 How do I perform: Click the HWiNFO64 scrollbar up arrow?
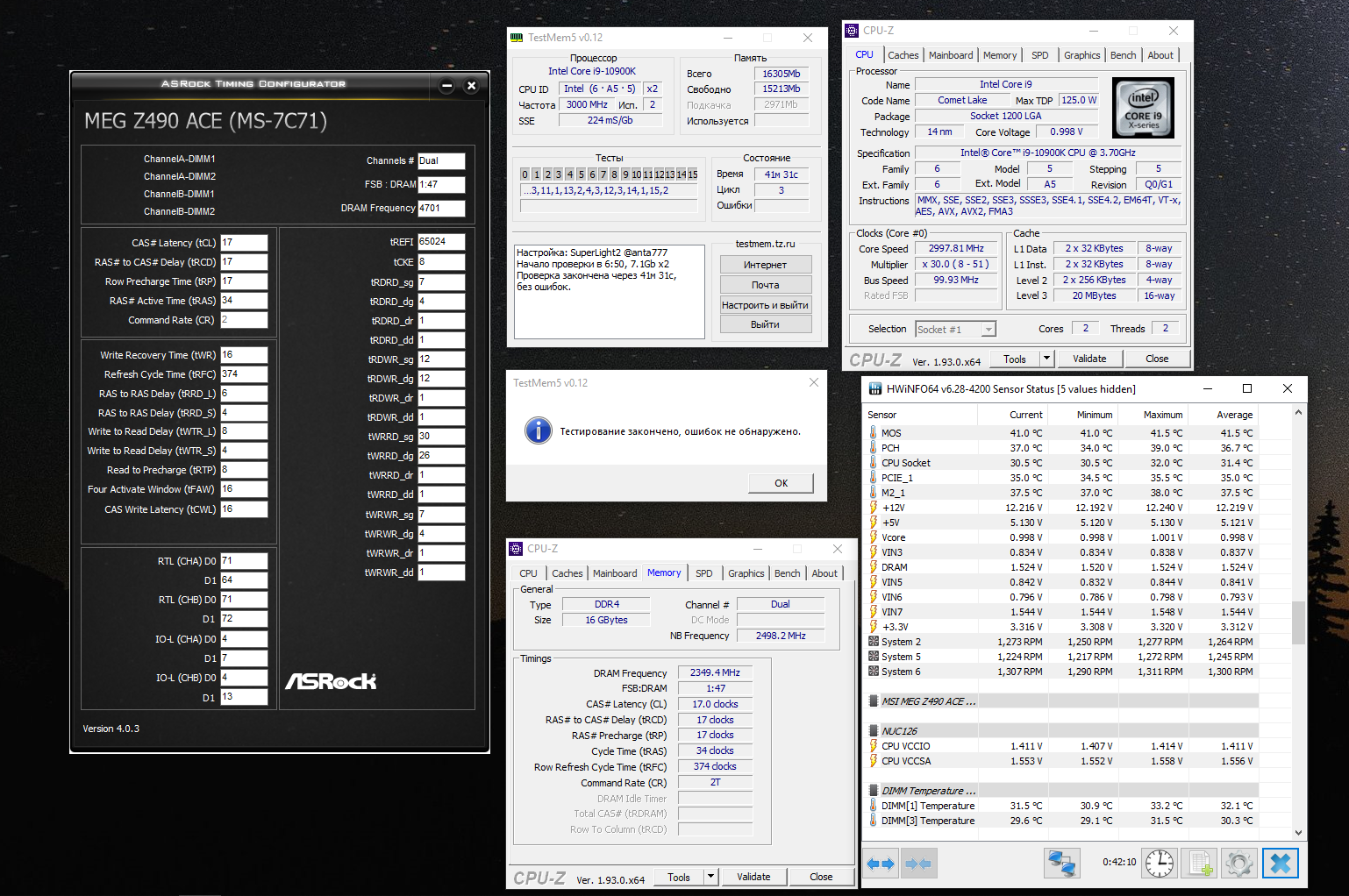click(1299, 412)
